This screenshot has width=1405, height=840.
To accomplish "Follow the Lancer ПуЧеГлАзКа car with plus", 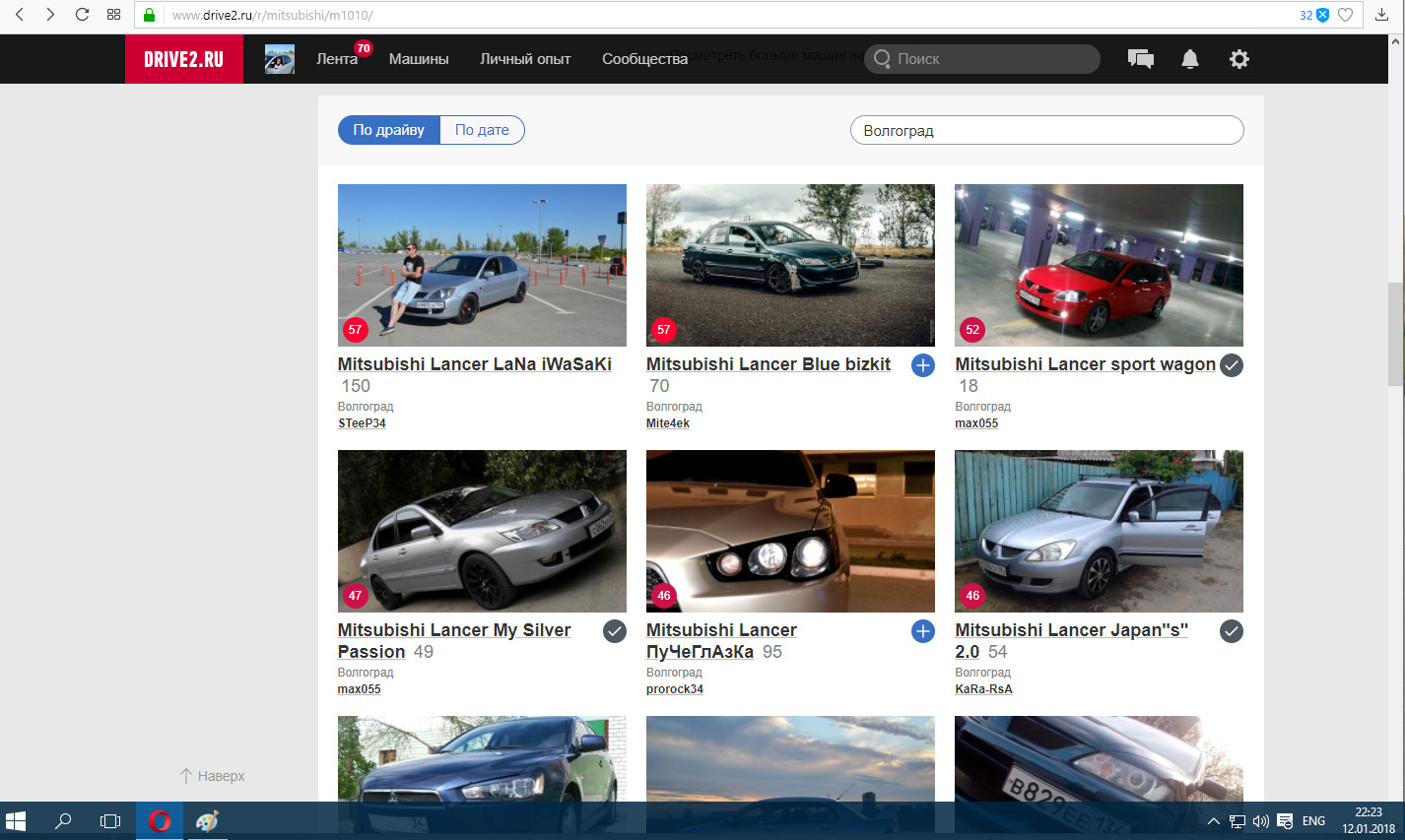I will tap(923, 631).
